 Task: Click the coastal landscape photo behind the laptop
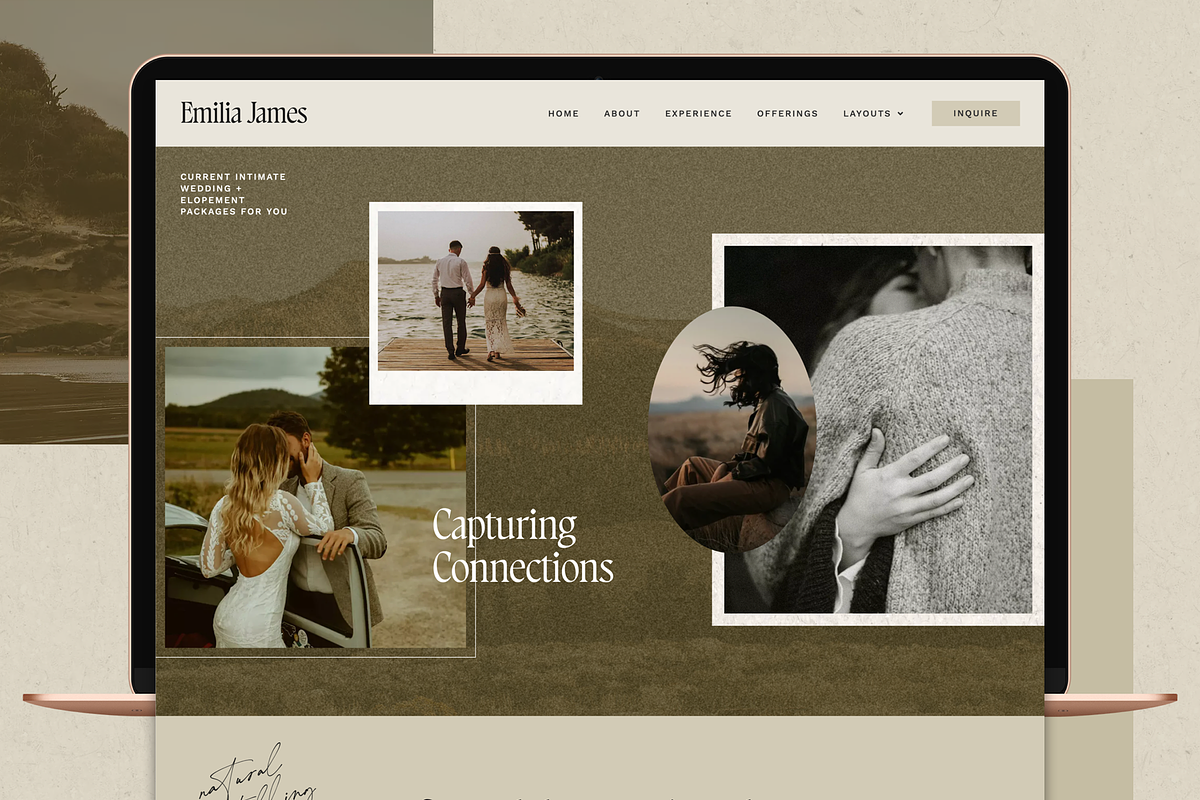[62, 250]
